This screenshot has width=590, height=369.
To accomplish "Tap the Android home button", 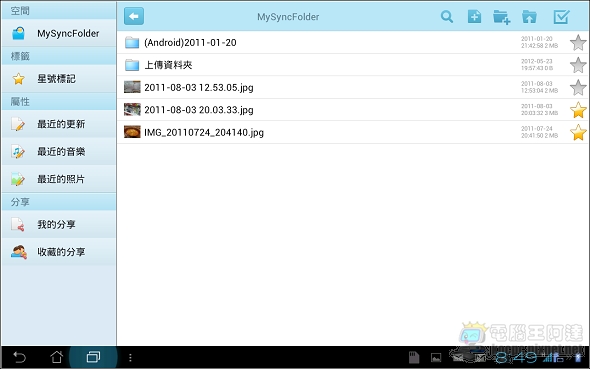I will pyautogui.click(x=56, y=357).
